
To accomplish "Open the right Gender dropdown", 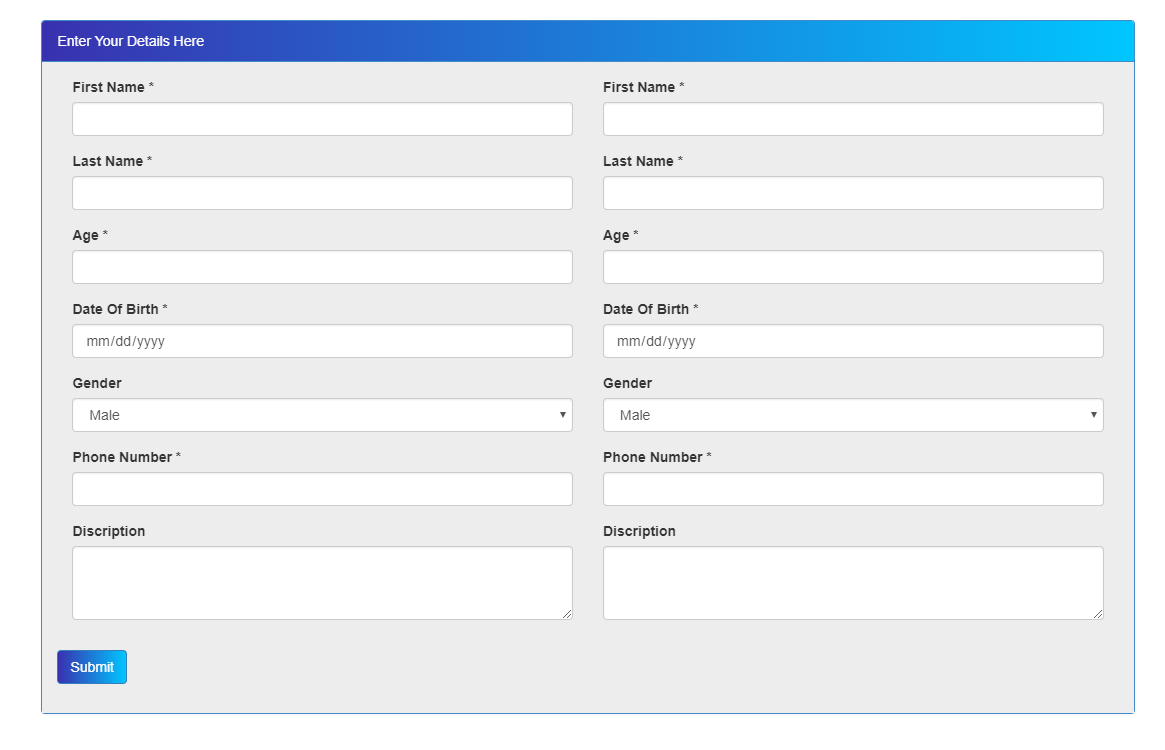I will [x=852, y=414].
